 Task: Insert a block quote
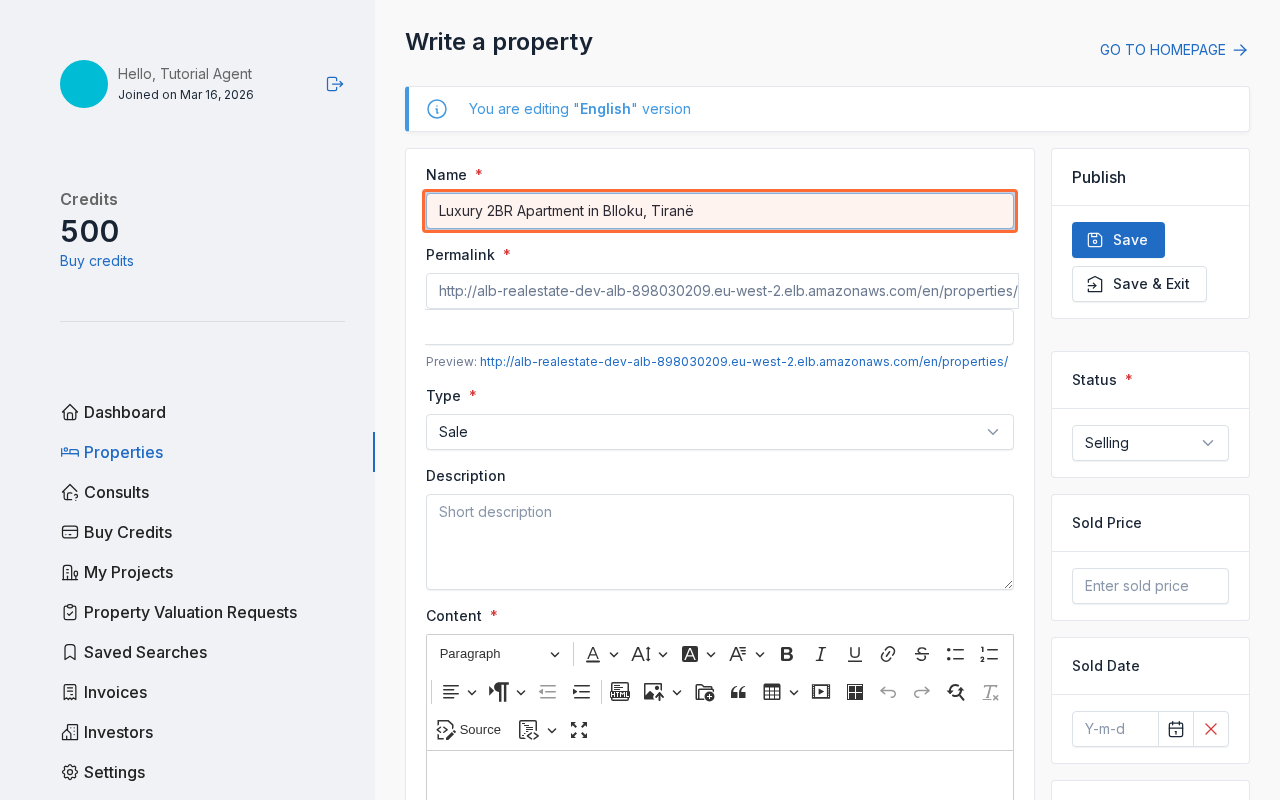click(738, 691)
